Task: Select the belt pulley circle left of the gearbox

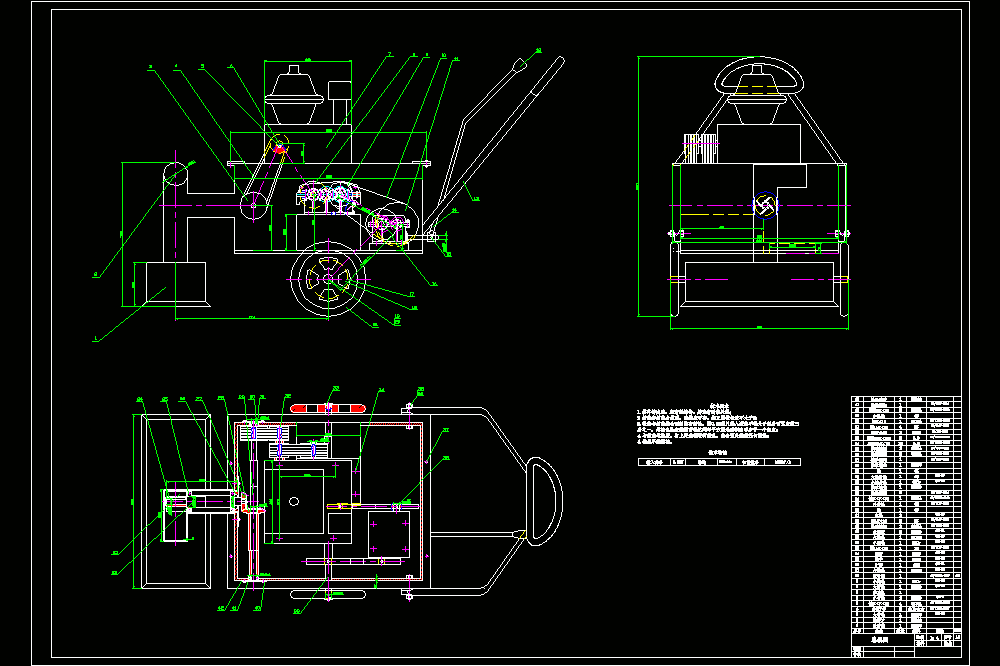Action: point(253,205)
